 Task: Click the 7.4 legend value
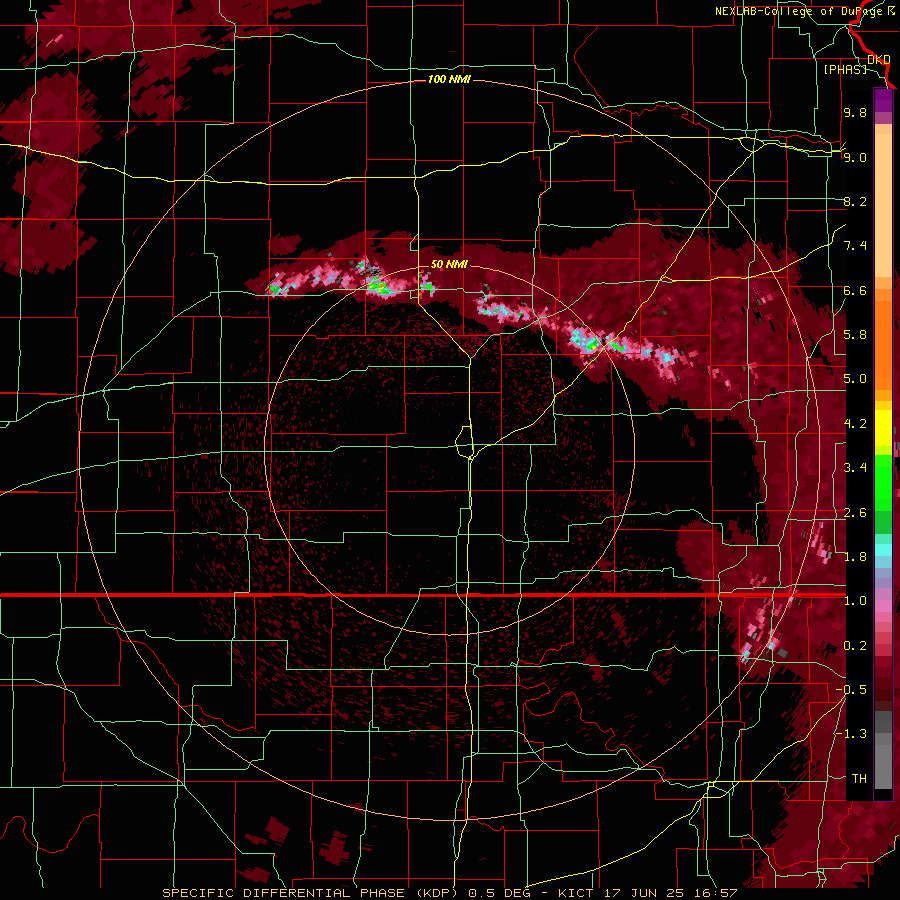855,246
